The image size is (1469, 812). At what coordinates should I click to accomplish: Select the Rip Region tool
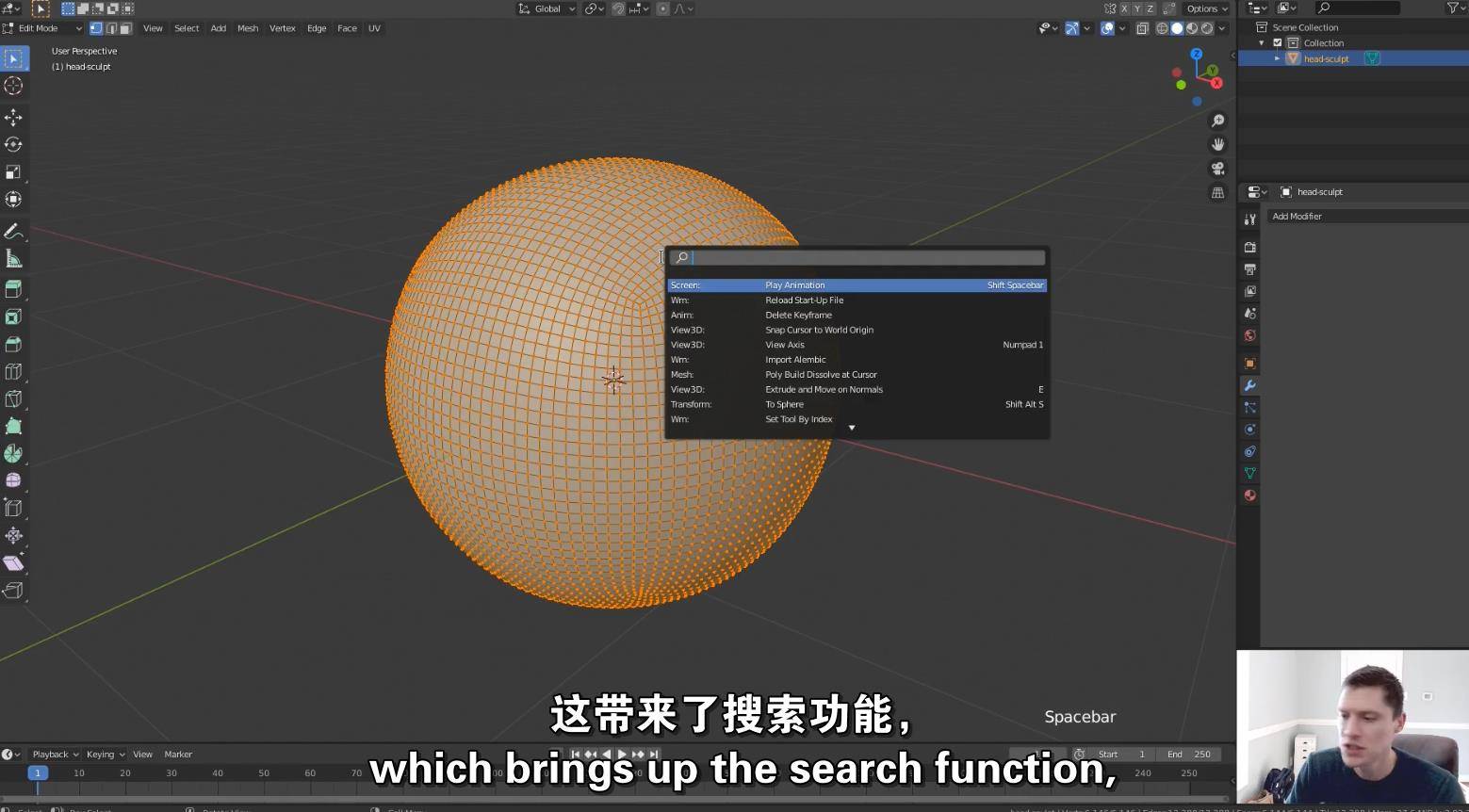13,590
